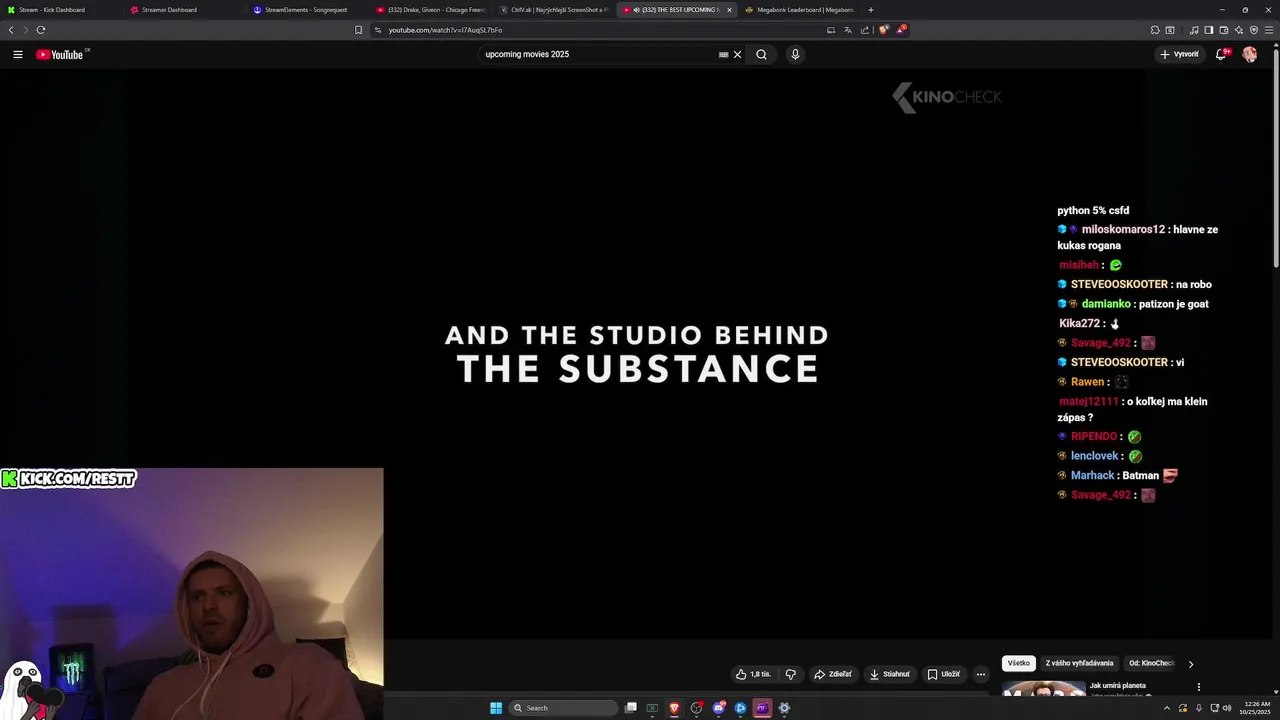Clear the YouTube search text with X
The width and height of the screenshot is (1280, 720).
[x=738, y=55]
